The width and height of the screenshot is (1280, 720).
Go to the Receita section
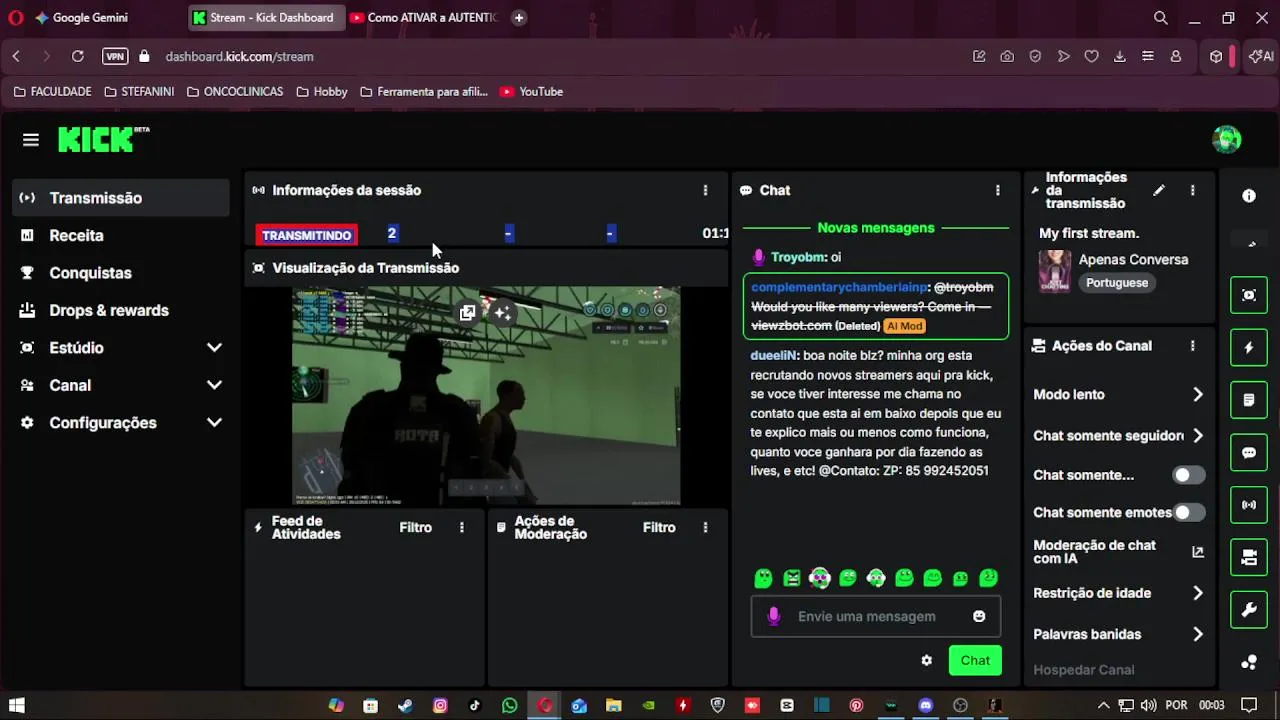coord(121,235)
